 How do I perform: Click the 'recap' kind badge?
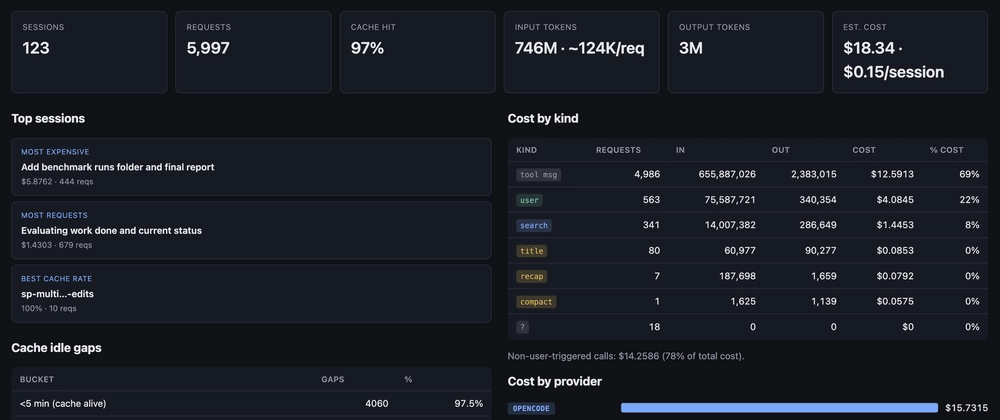tap(531, 277)
